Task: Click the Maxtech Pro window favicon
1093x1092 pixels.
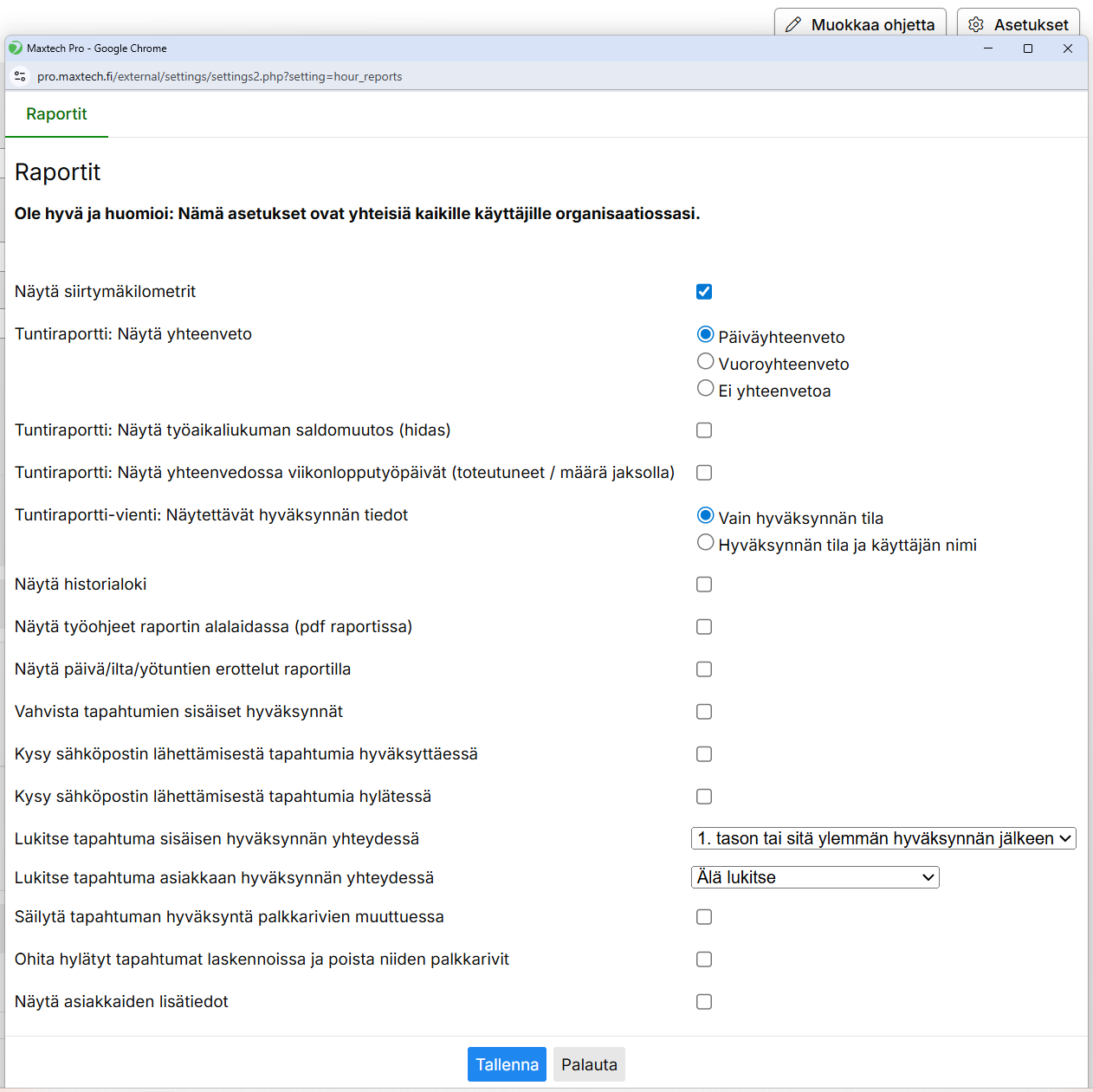Action: (16, 48)
